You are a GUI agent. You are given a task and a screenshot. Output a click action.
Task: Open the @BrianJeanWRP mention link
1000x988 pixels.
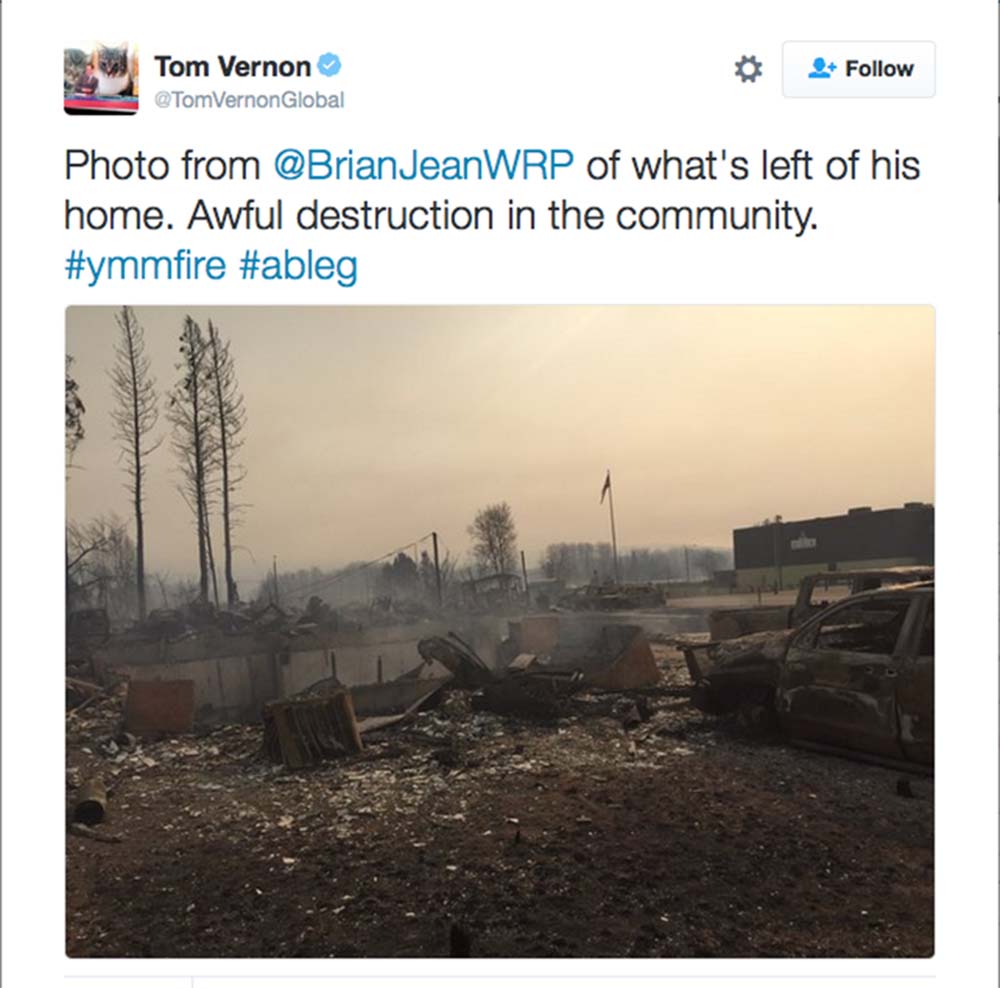[x=423, y=165]
